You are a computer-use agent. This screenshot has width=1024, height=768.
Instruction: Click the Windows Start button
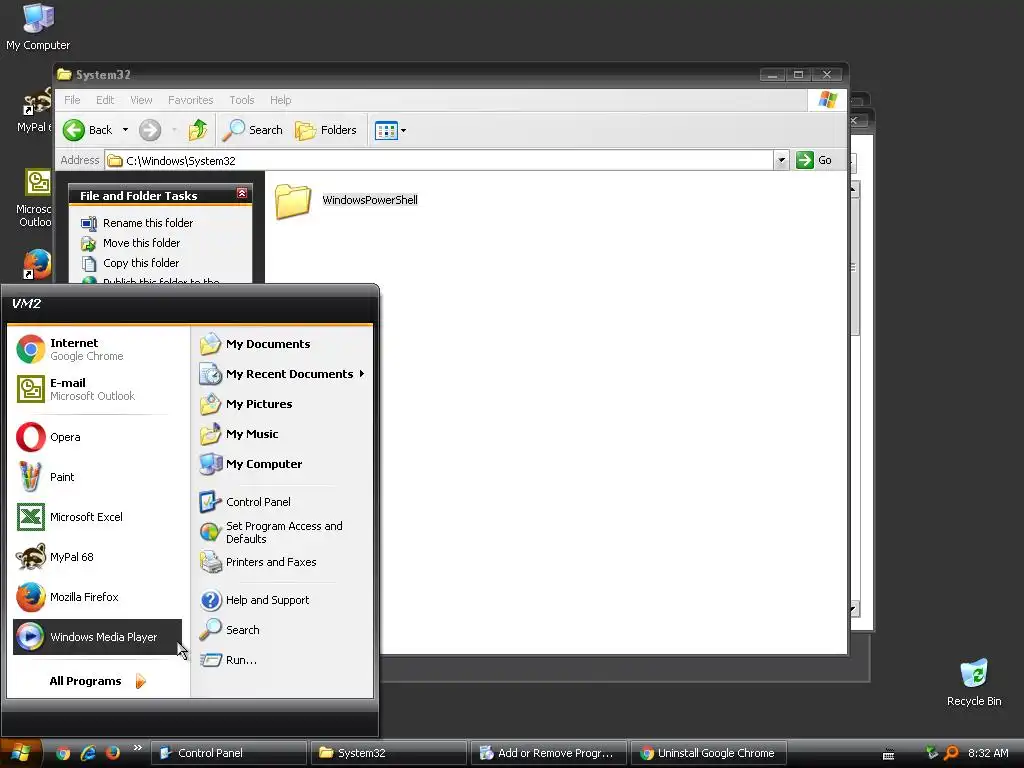20,753
